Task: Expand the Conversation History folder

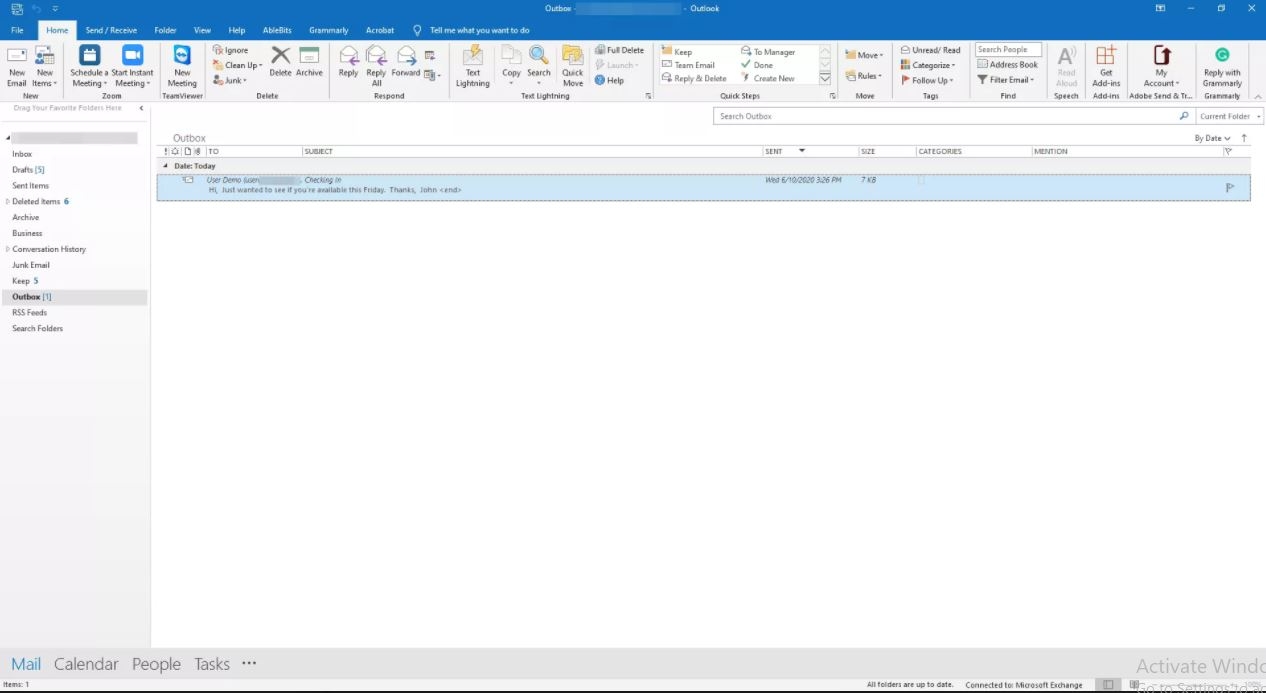Action: click(8, 249)
